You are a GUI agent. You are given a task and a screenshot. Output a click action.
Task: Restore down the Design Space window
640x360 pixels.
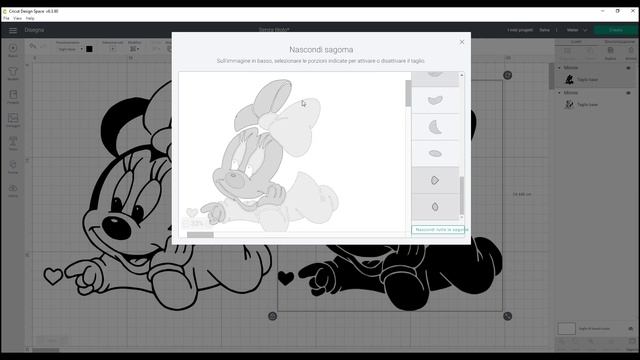(x=618, y=11)
